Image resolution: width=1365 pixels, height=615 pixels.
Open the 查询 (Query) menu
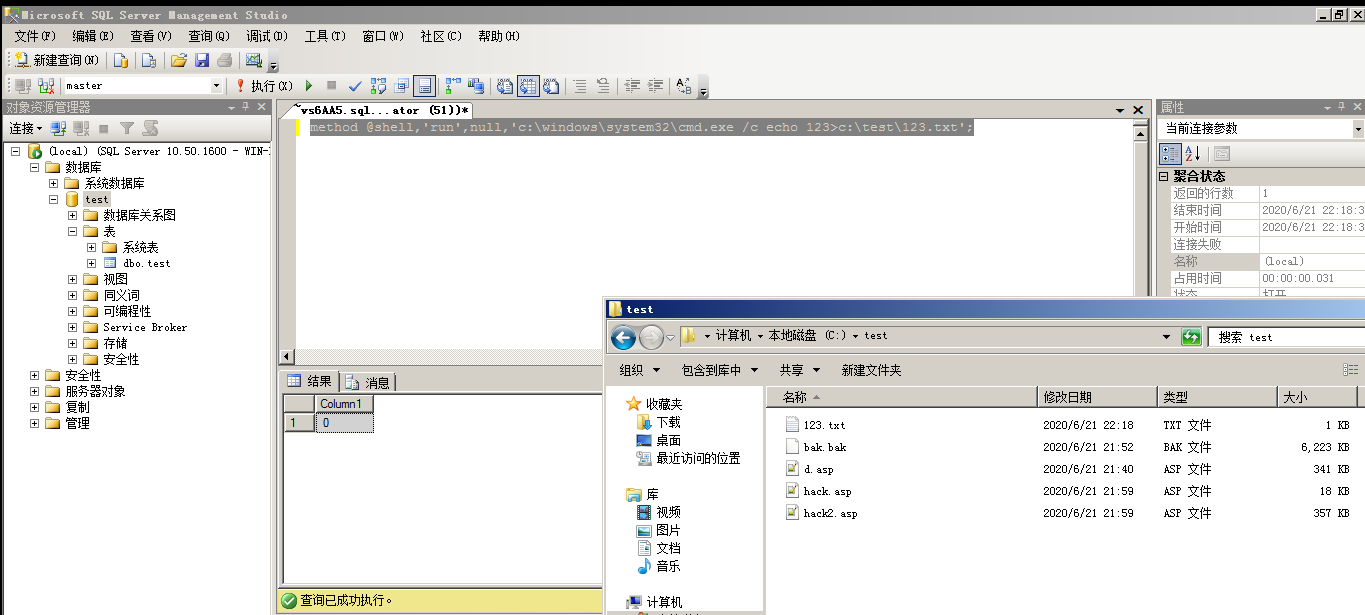tap(208, 36)
